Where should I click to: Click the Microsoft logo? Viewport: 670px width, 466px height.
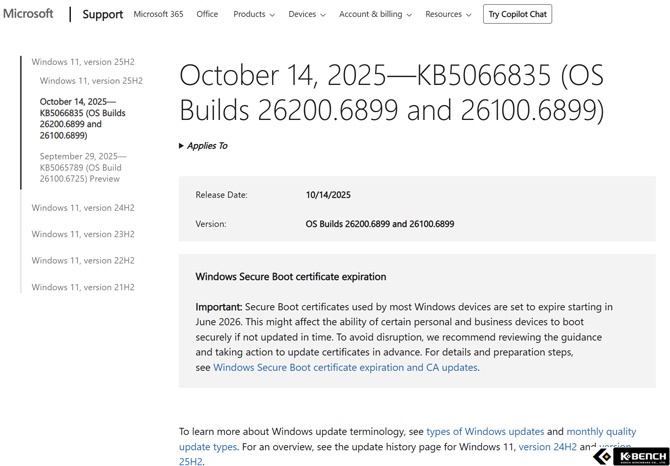pos(28,14)
